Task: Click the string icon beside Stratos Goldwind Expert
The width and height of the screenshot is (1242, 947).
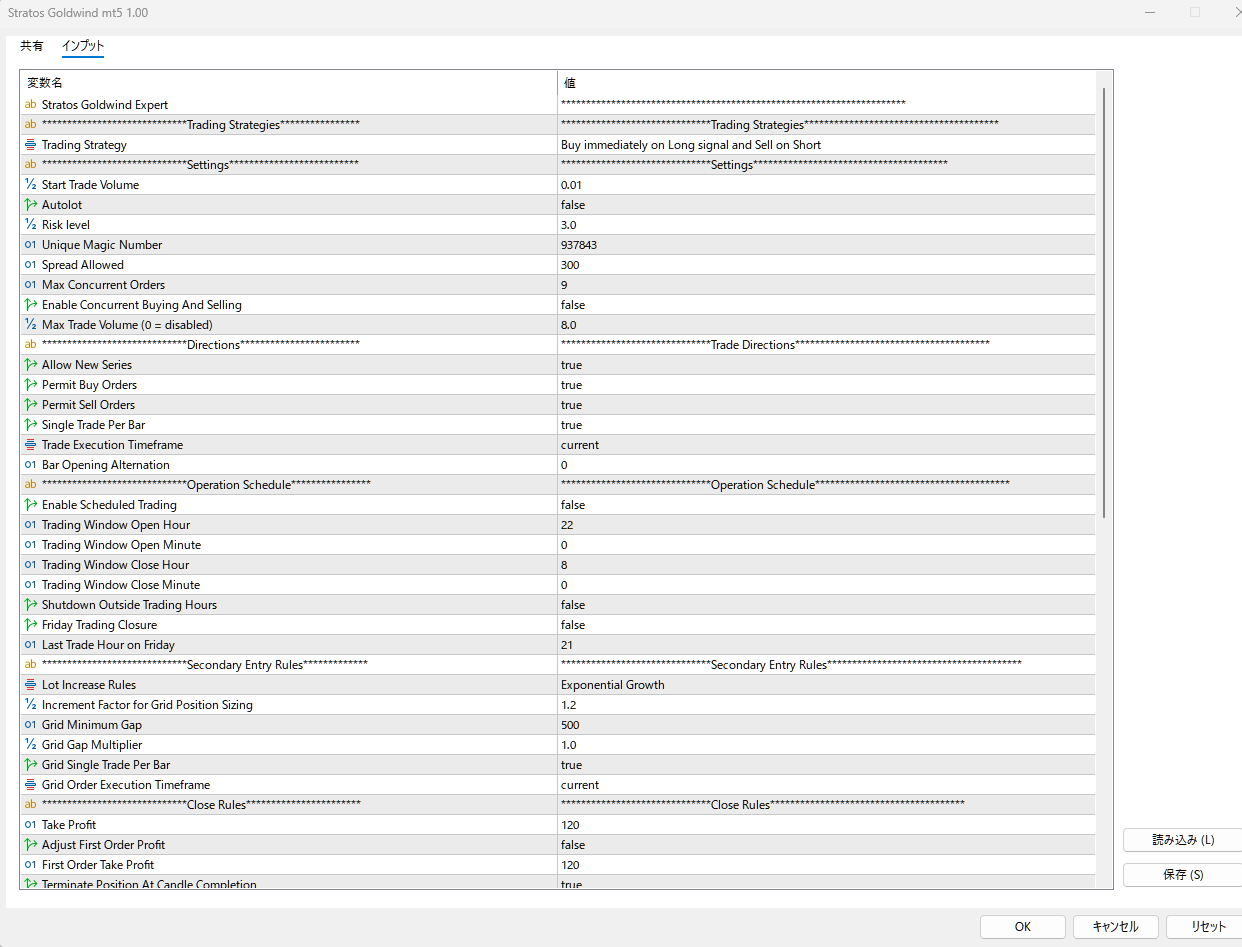Action: pos(30,105)
